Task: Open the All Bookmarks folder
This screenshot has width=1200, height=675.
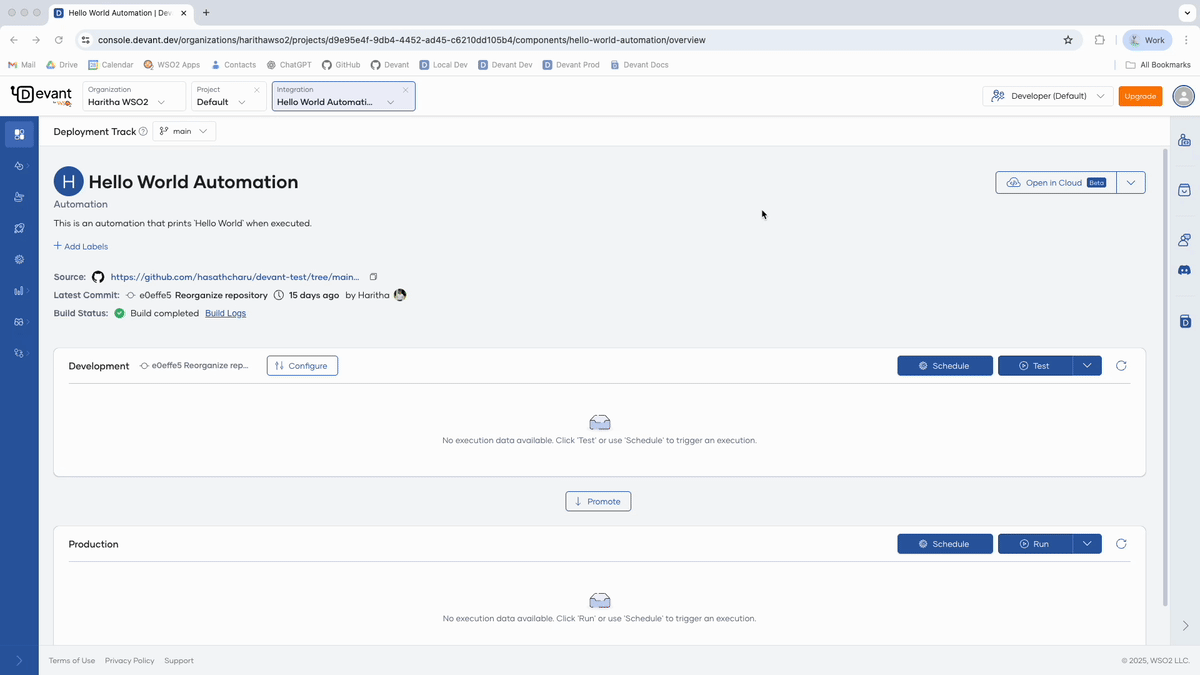Action: click(1158, 65)
